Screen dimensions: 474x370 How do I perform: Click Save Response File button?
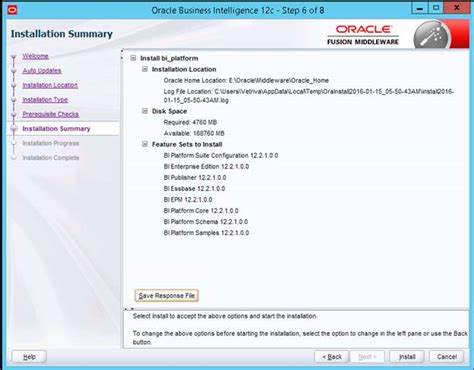click(167, 296)
